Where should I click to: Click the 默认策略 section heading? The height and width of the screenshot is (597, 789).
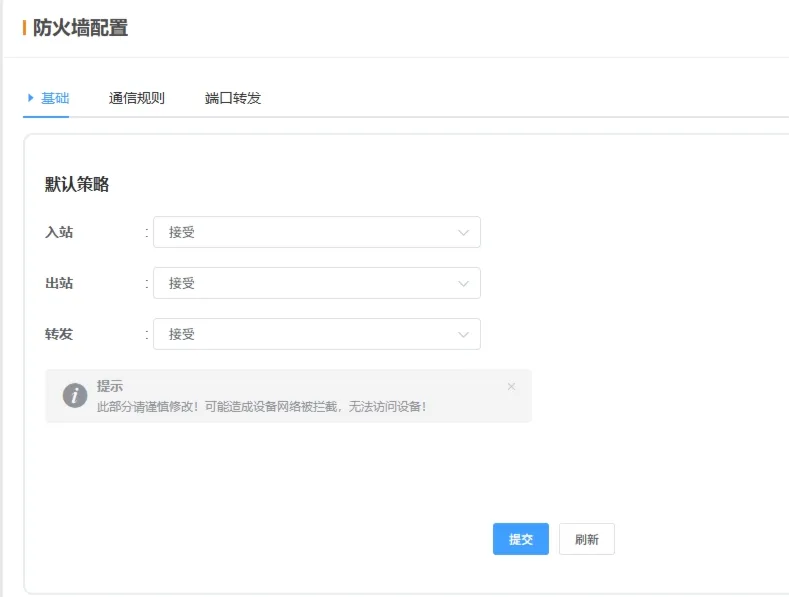[77, 184]
